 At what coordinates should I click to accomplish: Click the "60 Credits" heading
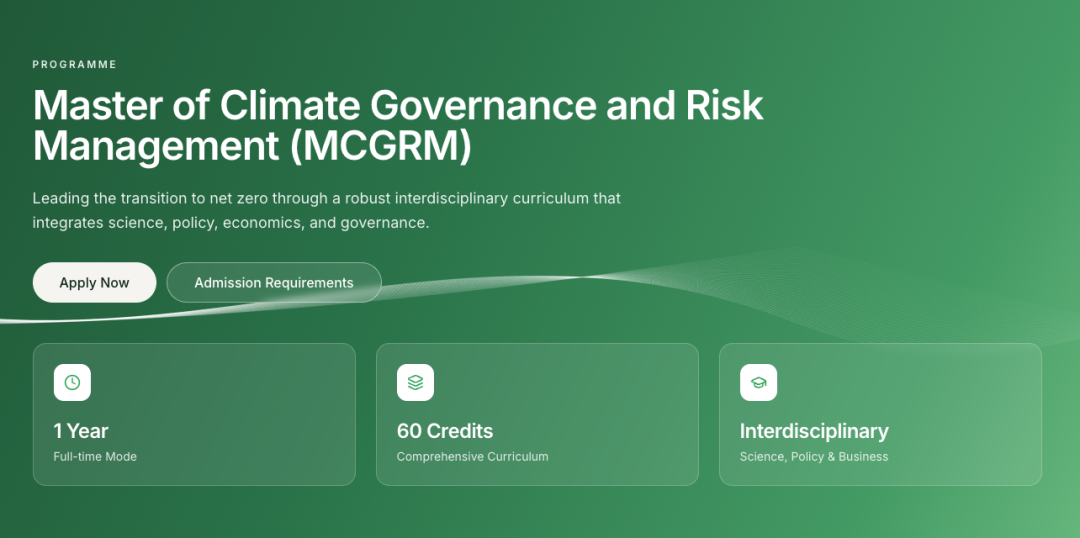tap(445, 431)
